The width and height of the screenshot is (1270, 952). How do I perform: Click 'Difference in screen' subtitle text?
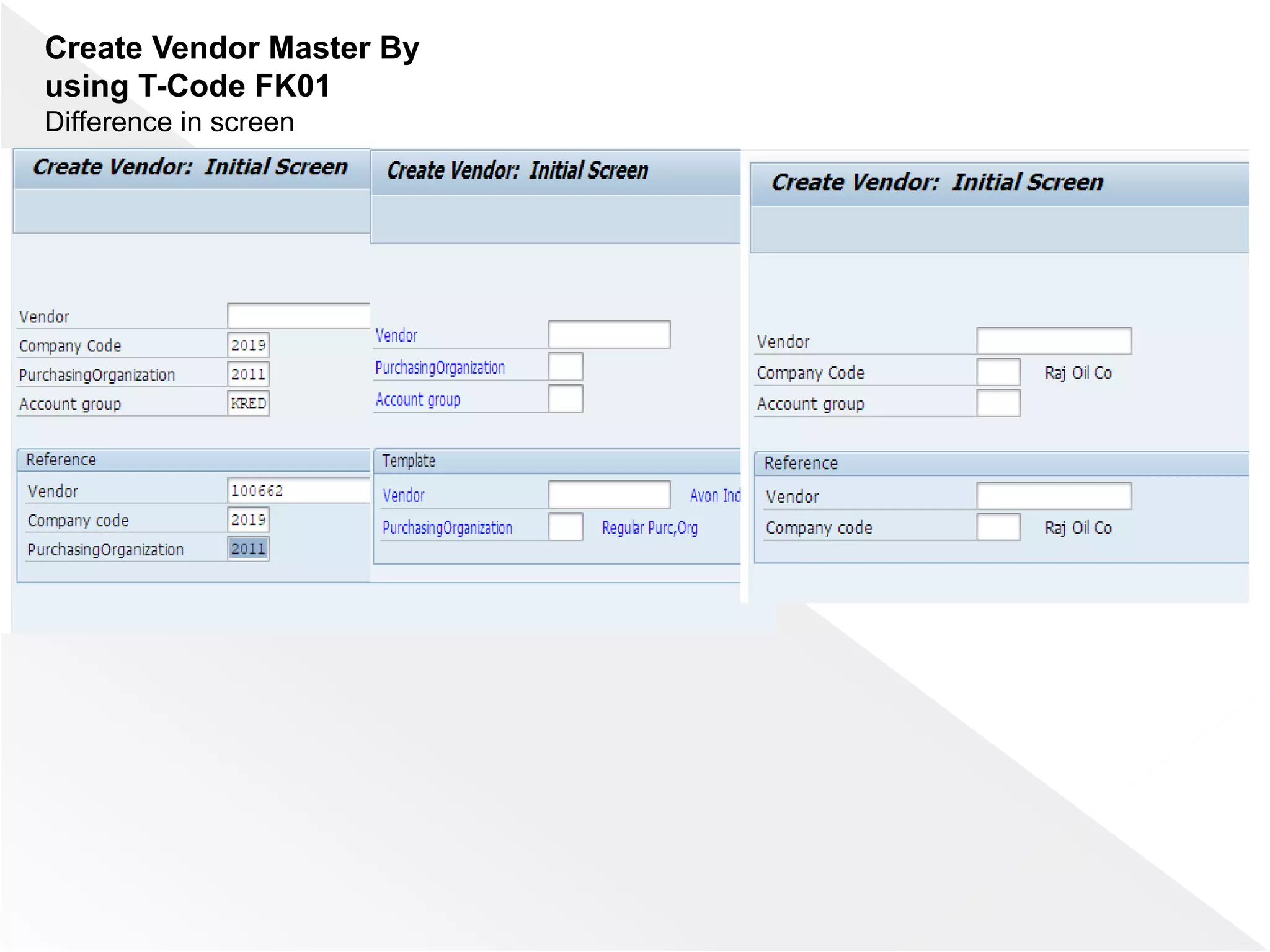(x=169, y=122)
